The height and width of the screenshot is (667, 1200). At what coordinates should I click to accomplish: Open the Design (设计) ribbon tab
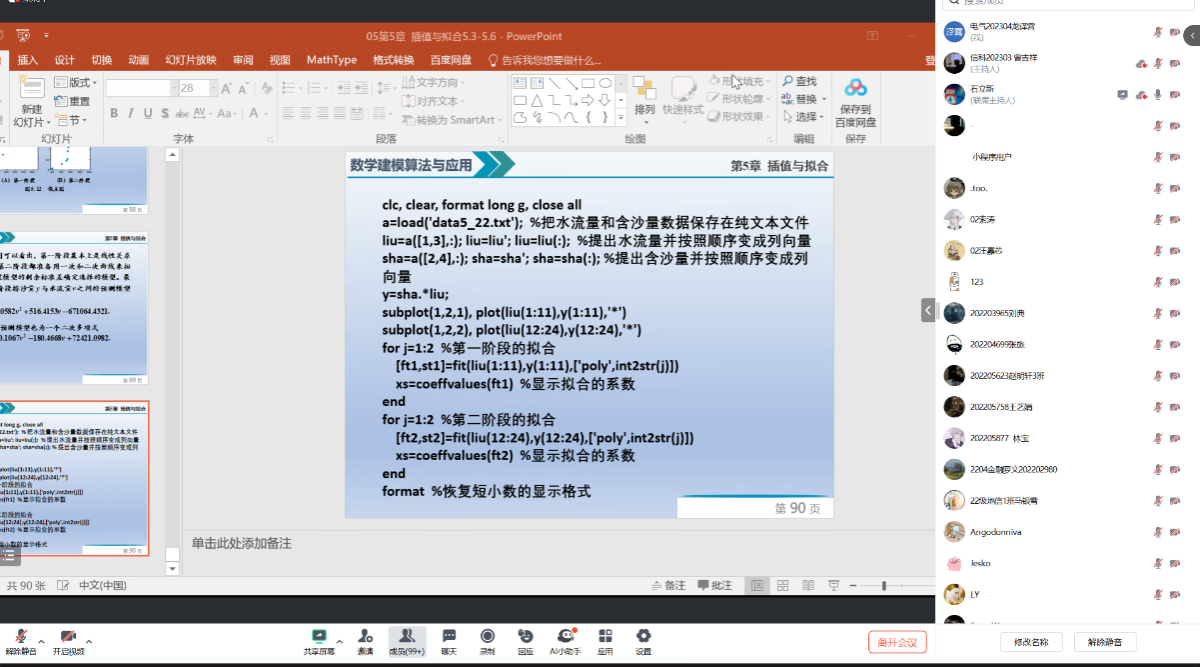(65, 60)
